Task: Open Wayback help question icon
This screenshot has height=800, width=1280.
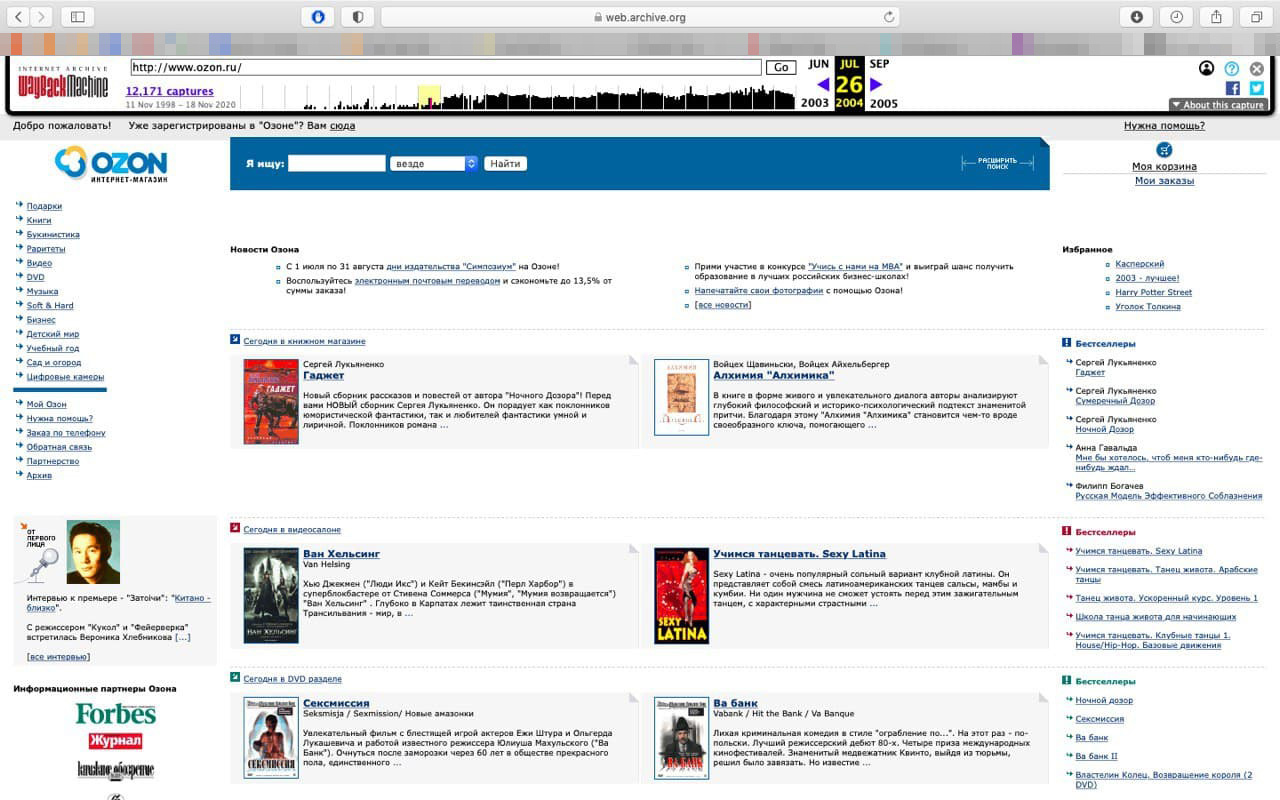Action: click(1232, 68)
